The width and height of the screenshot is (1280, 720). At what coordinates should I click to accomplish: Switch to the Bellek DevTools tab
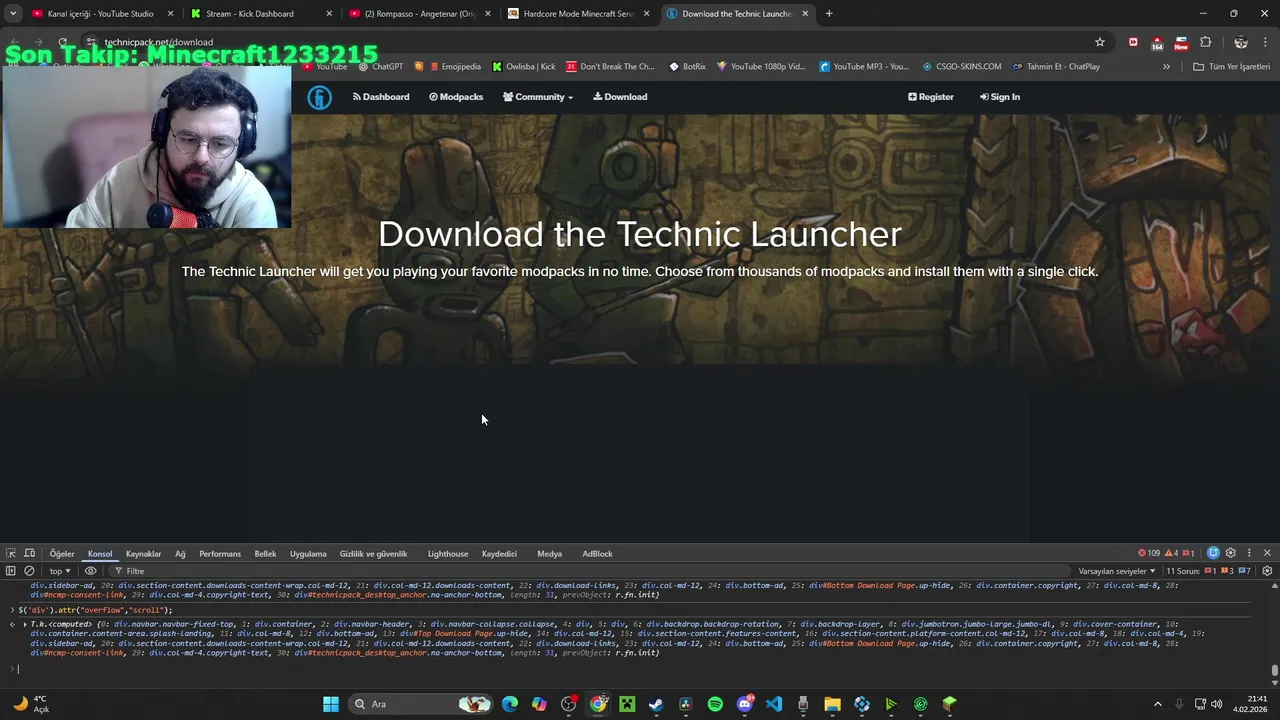[x=265, y=553]
